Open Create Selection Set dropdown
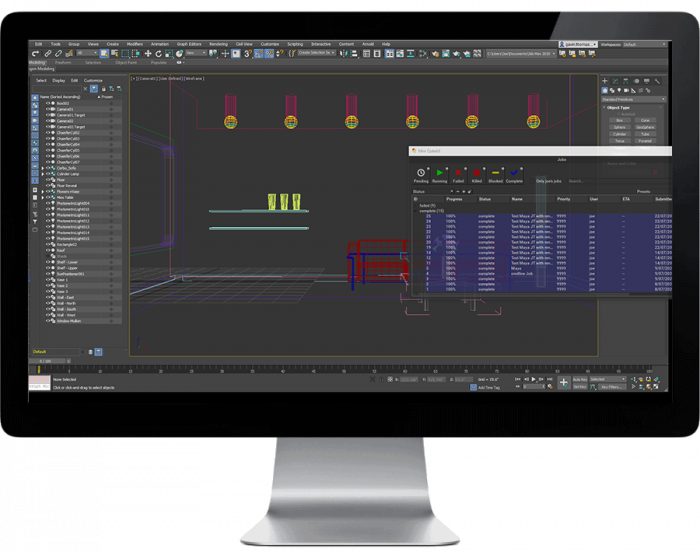The height and width of the screenshot is (552, 700). tap(317, 53)
